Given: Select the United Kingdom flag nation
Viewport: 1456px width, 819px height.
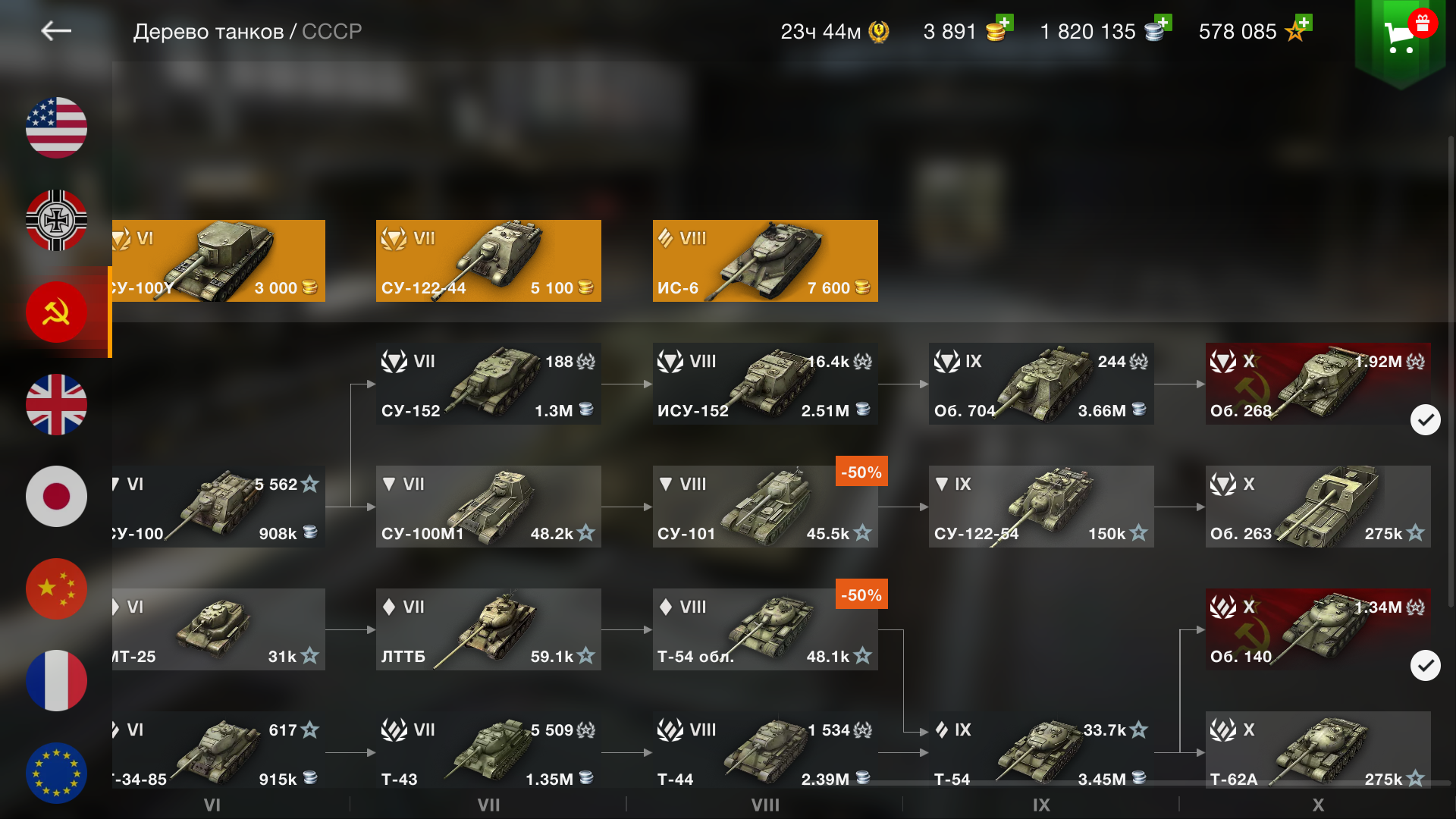Looking at the screenshot, I should pyautogui.click(x=56, y=404).
